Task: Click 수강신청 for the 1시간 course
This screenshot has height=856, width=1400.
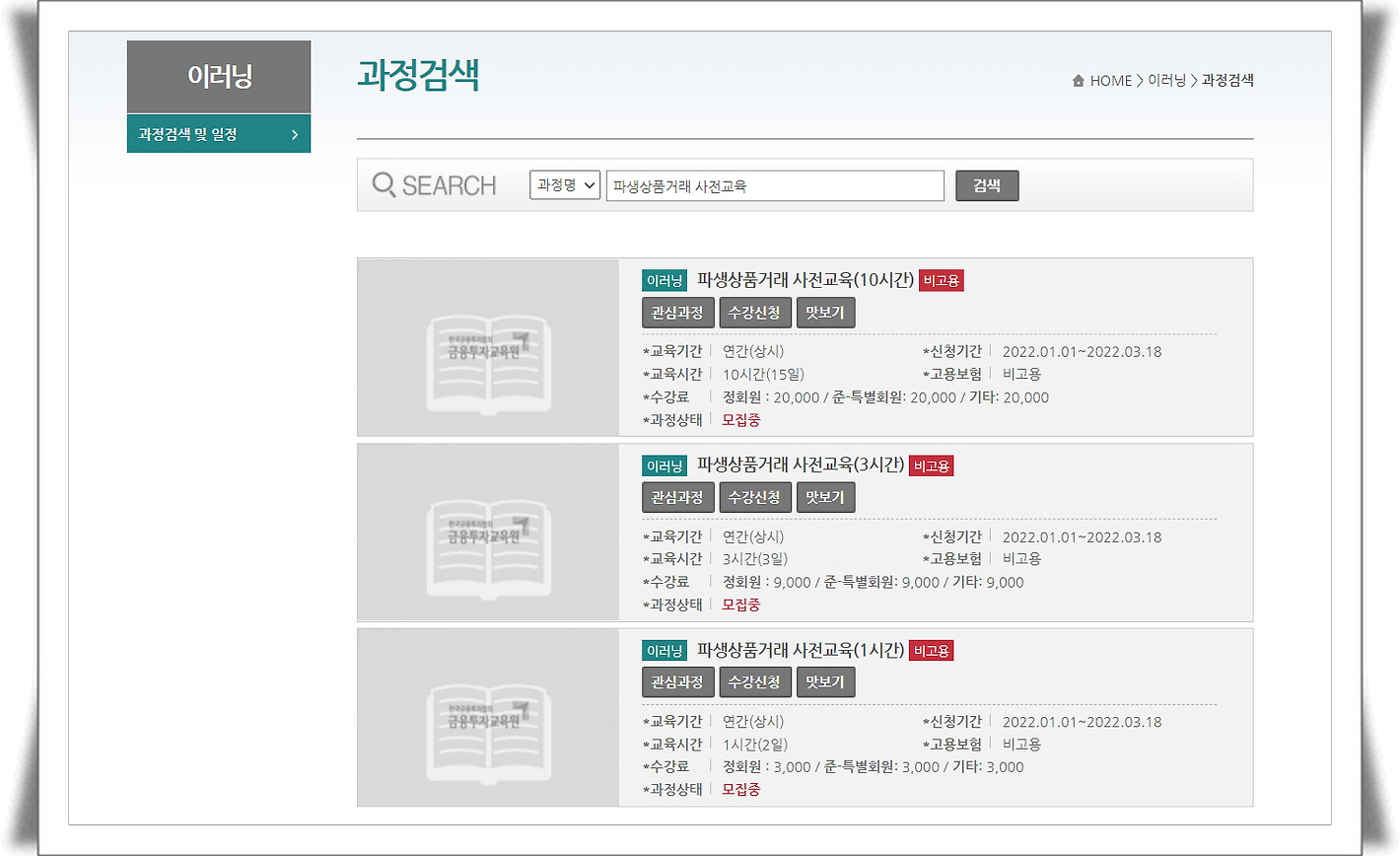Action: (754, 682)
